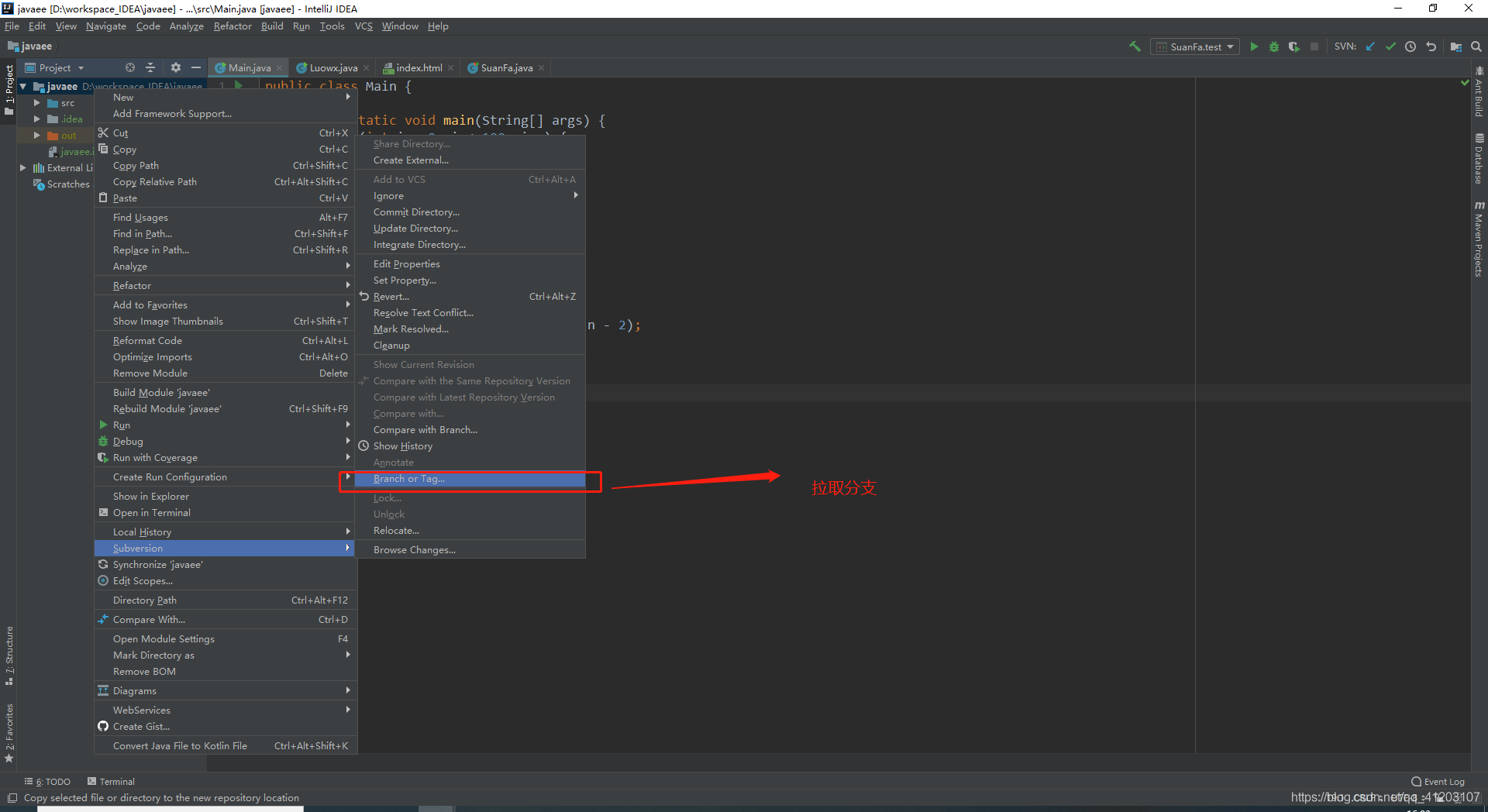1488x812 pixels.
Task: Expand the .idea folder in project tree
Action: (36, 119)
